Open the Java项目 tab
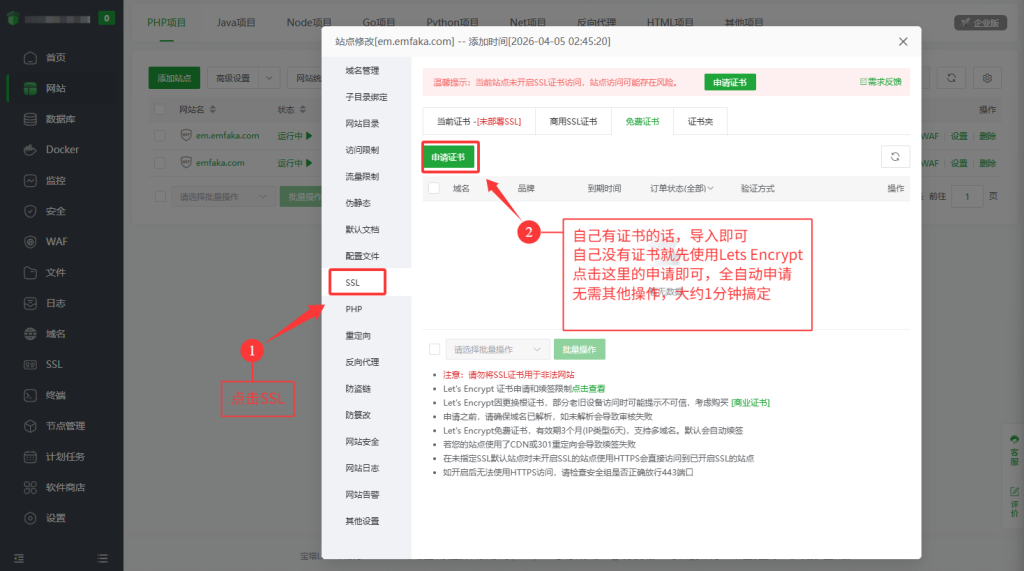This screenshot has width=1024, height=571. 236,23
